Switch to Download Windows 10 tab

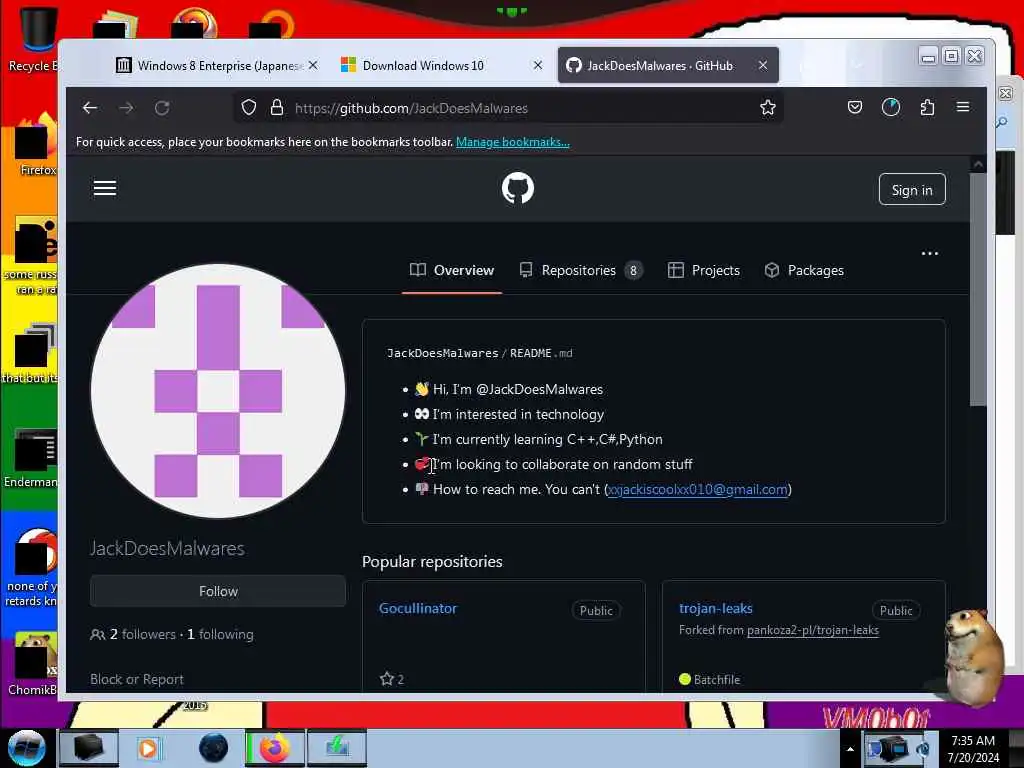[x=423, y=65]
